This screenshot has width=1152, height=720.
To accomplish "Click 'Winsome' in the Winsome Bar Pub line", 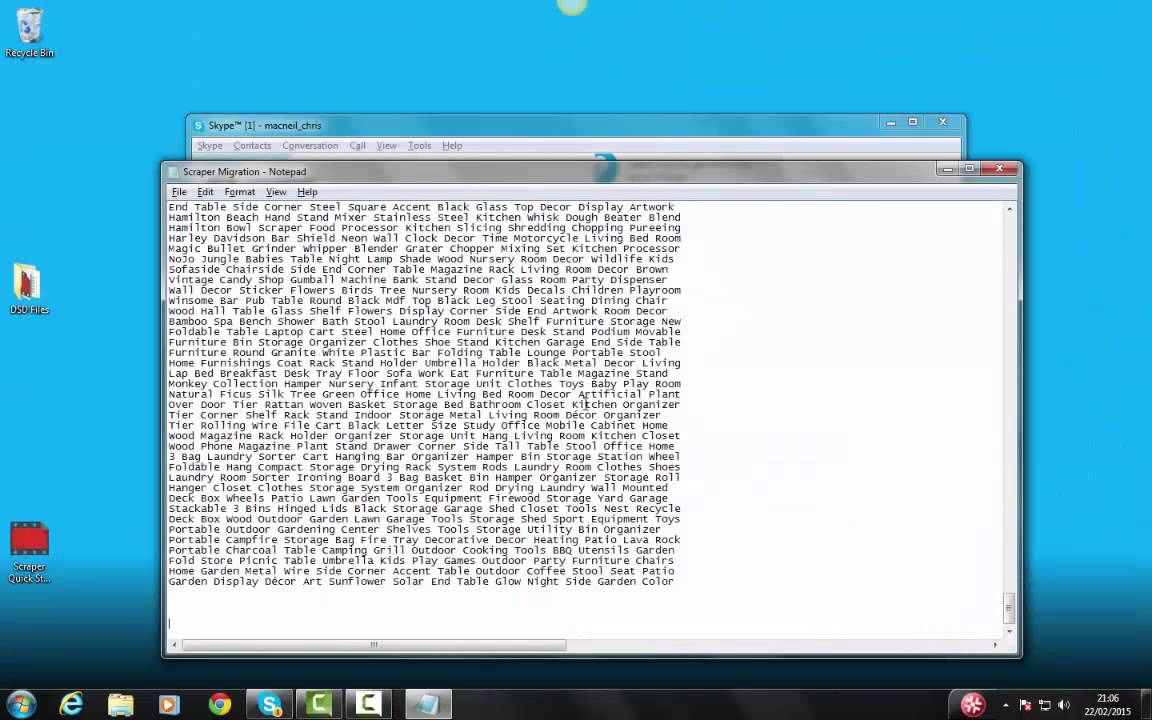I will [x=191, y=300].
